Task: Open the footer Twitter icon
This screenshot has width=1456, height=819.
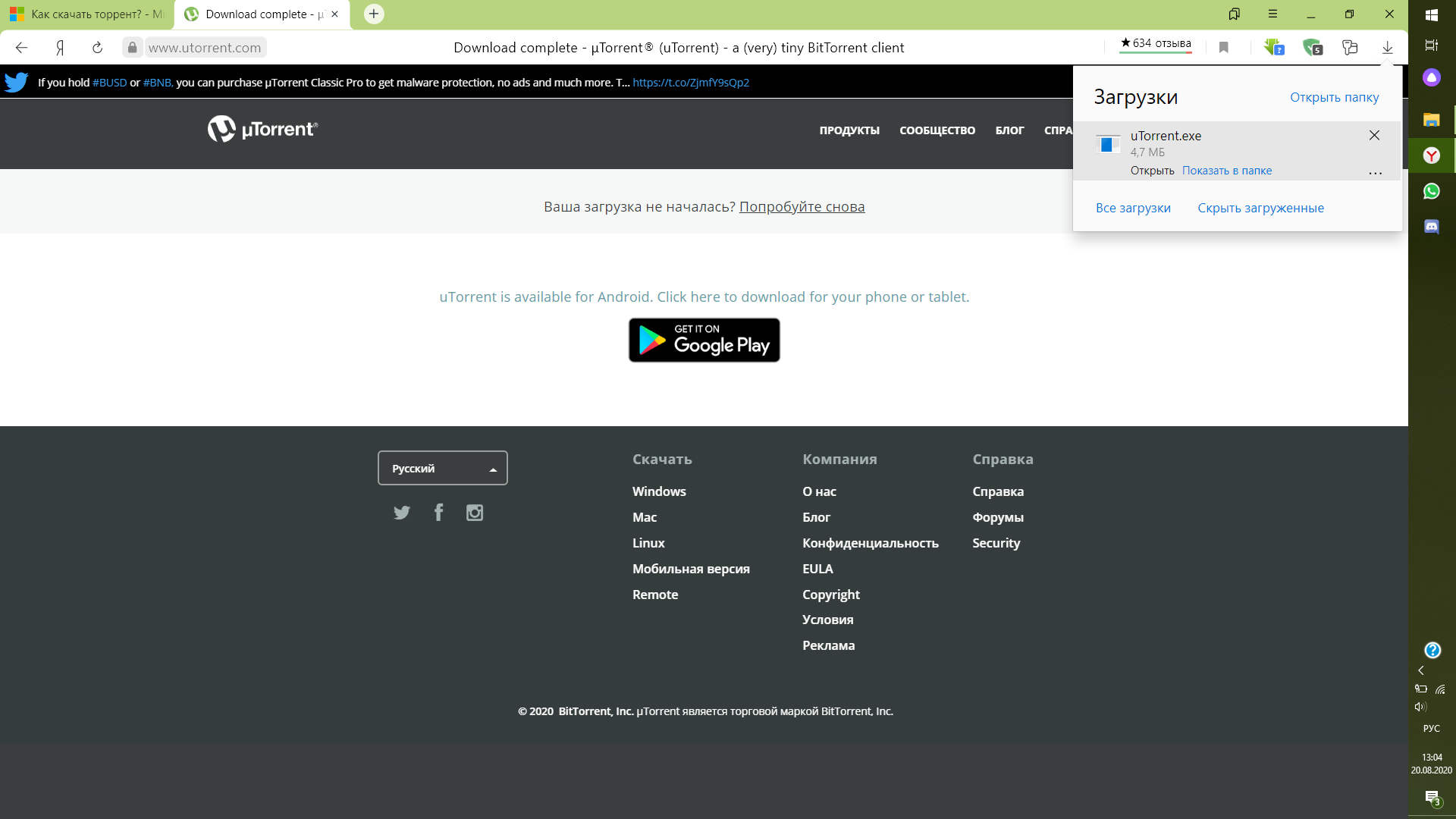Action: (x=402, y=513)
